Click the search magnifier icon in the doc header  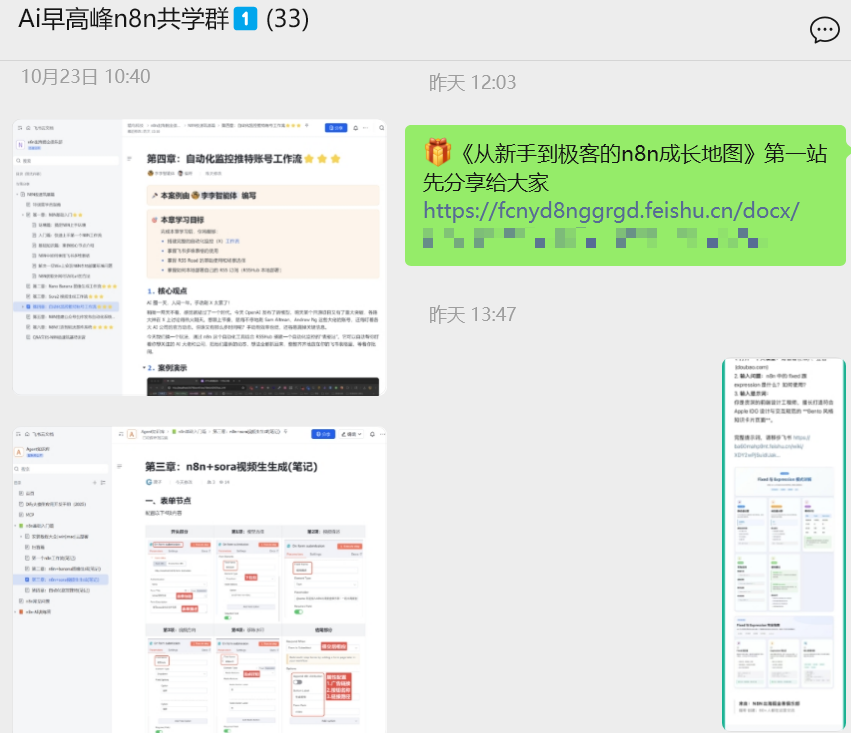pyautogui.click(x=381, y=128)
